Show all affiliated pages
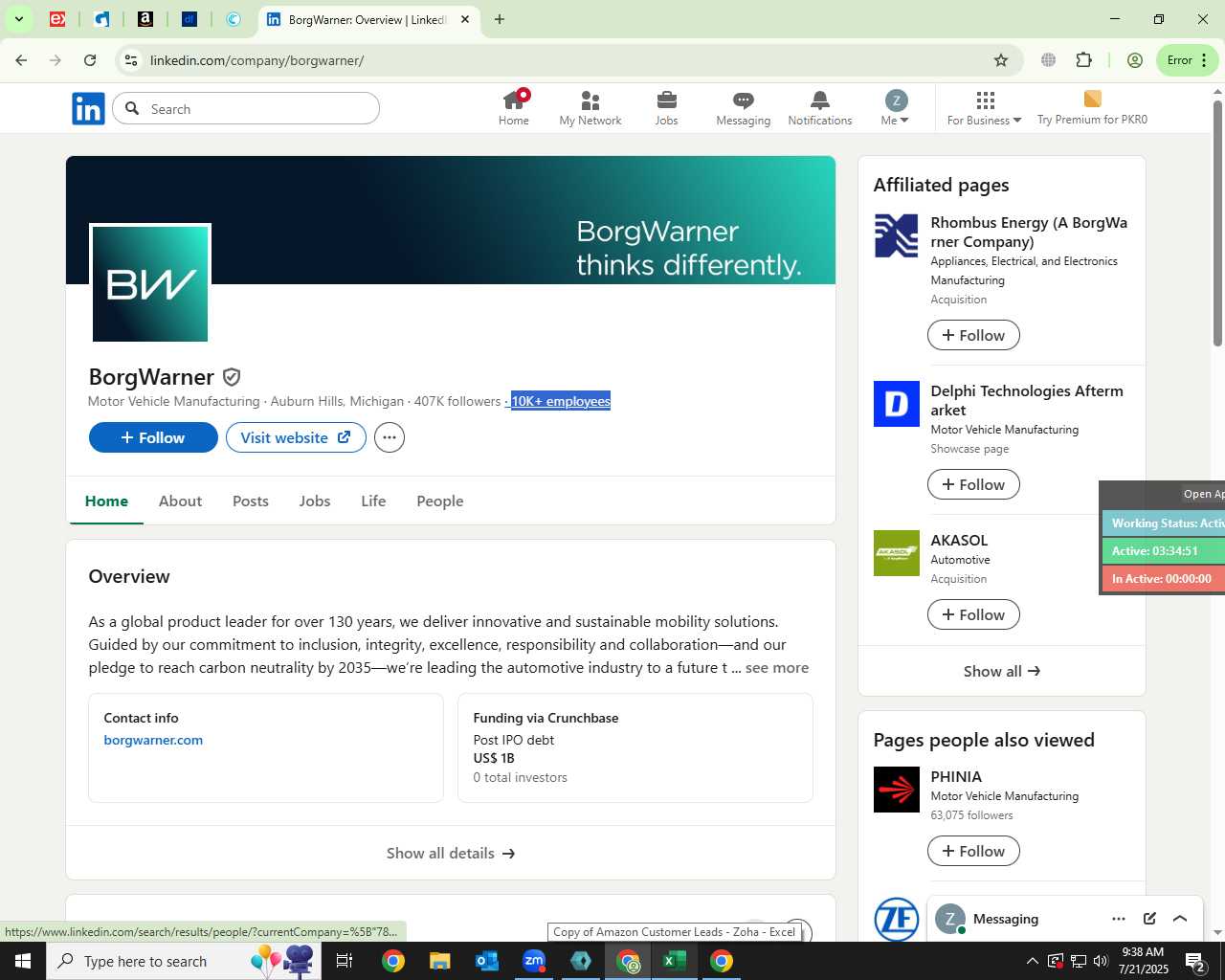 point(1002,671)
